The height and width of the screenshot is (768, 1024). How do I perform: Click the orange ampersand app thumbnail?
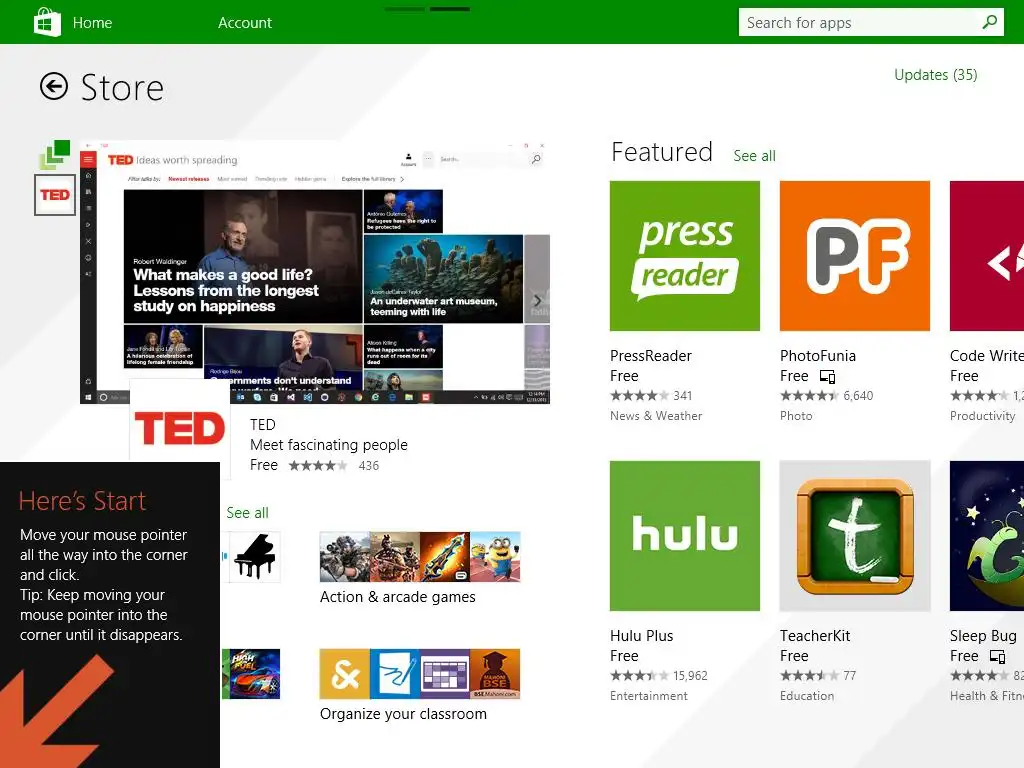345,674
